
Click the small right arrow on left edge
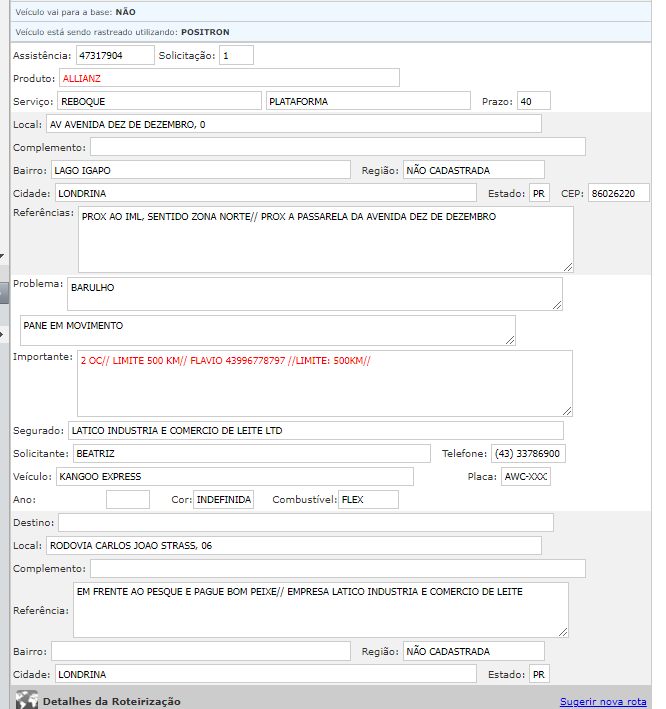(x=3, y=333)
